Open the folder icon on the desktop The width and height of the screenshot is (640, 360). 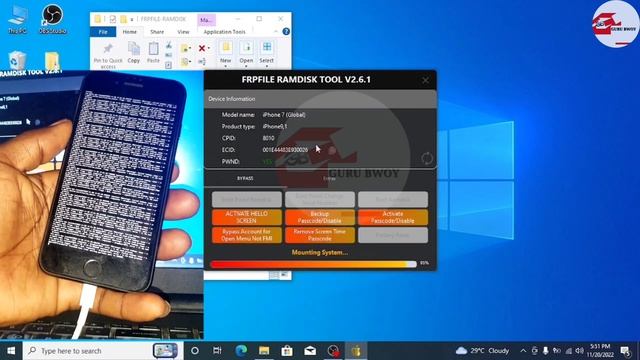52,61
